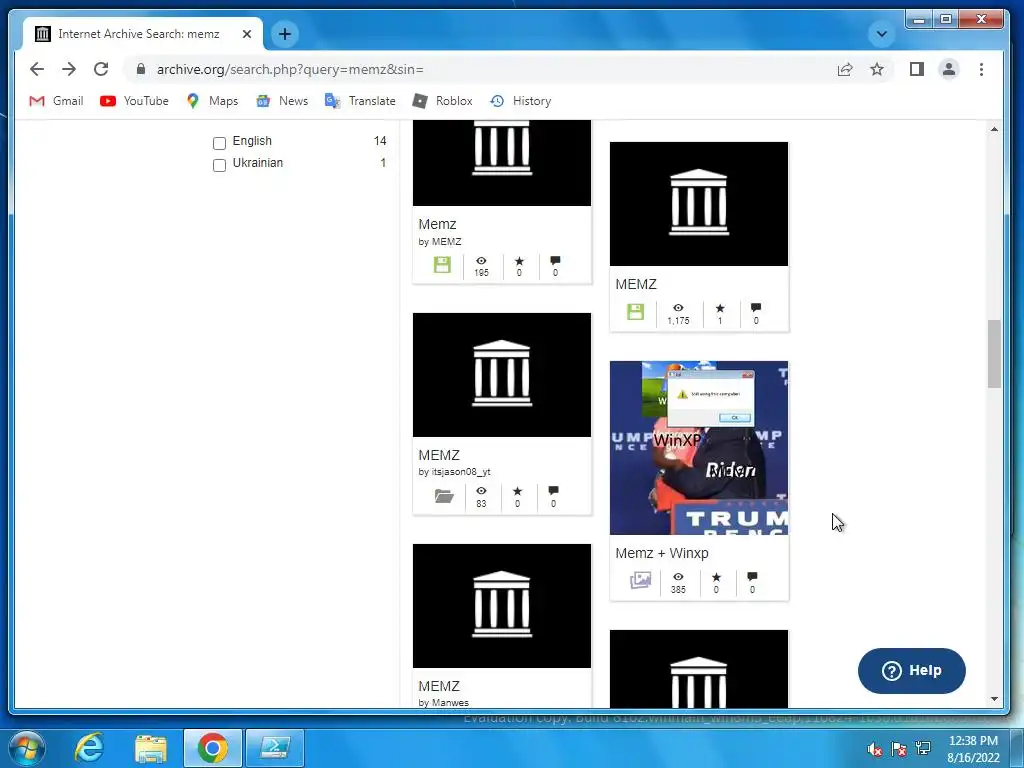Click the page vertical scrollbar thumb
The width and height of the screenshot is (1024, 768).
click(994, 354)
